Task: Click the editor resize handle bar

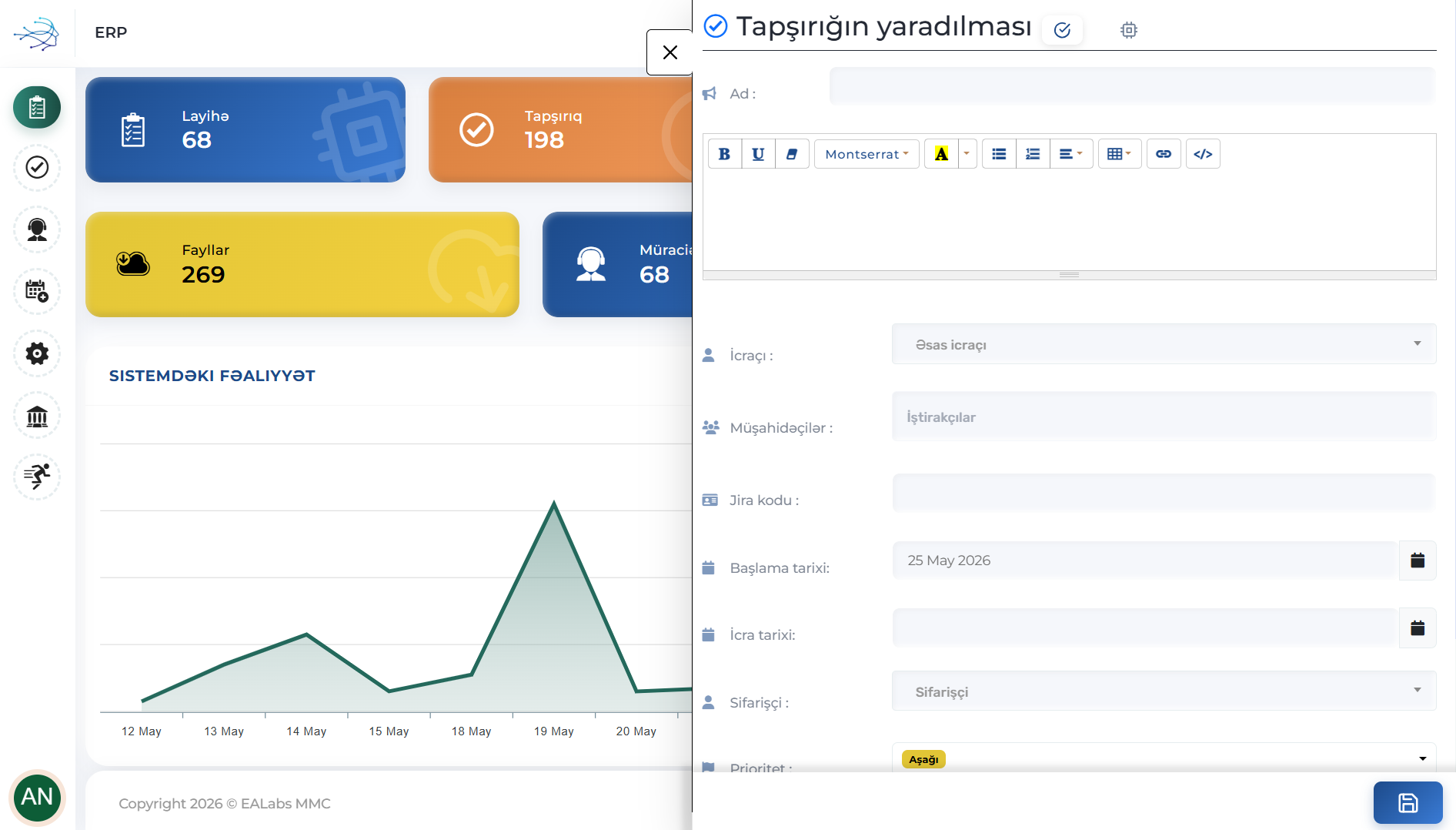Action: tap(1069, 275)
